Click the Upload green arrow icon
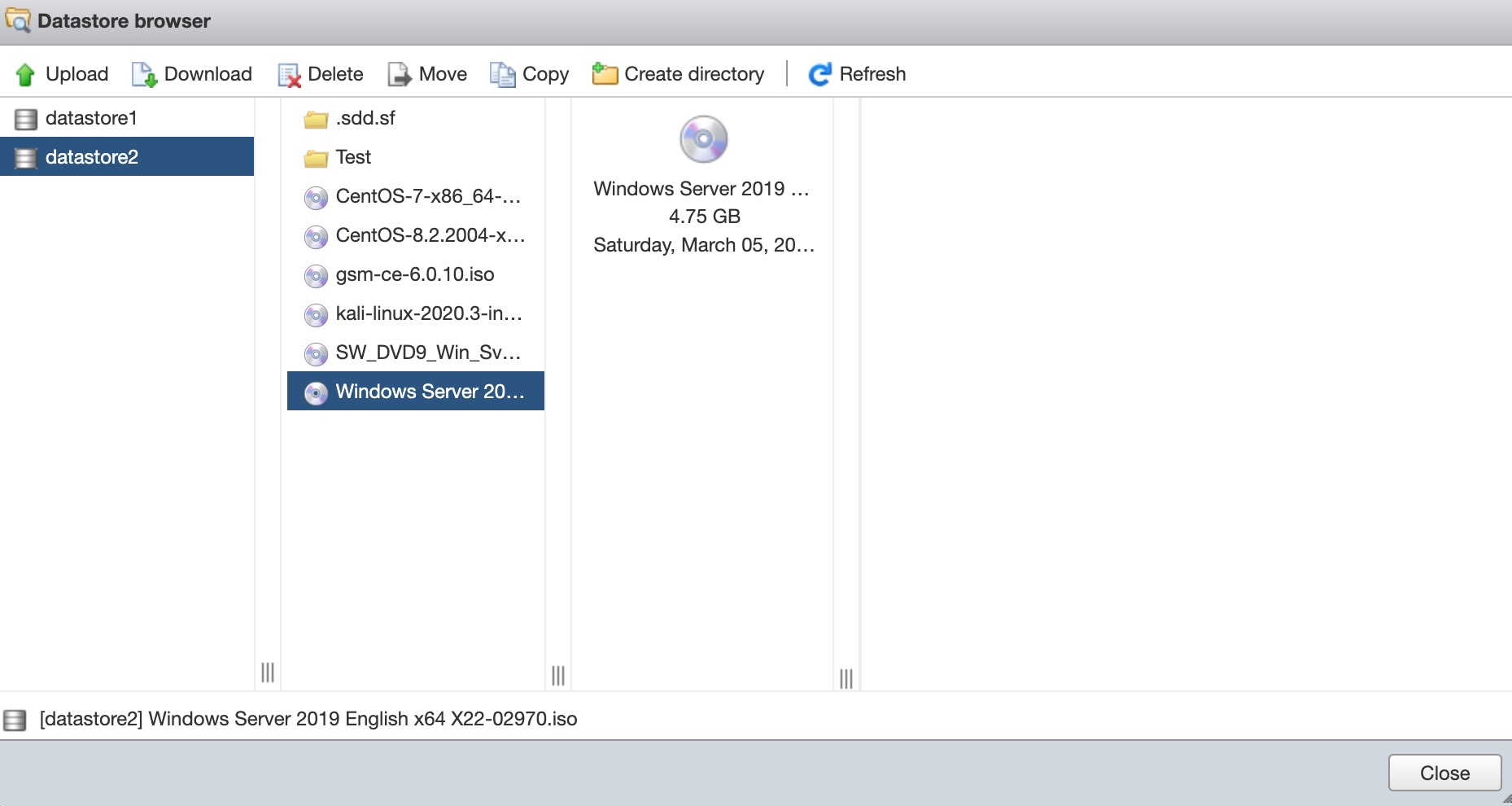 pos(25,75)
